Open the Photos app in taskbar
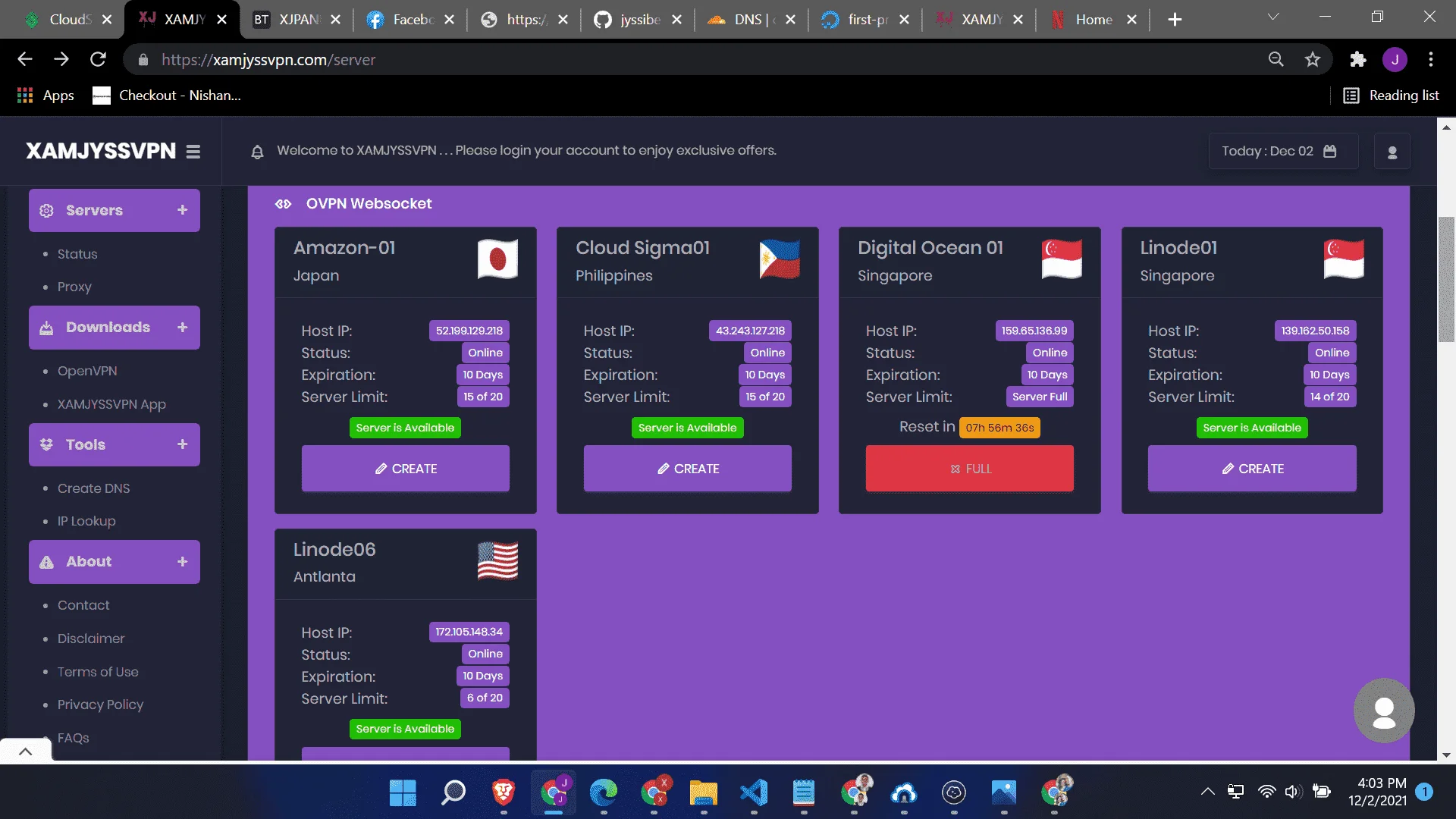This screenshot has height=819, width=1456. pyautogui.click(x=1004, y=793)
